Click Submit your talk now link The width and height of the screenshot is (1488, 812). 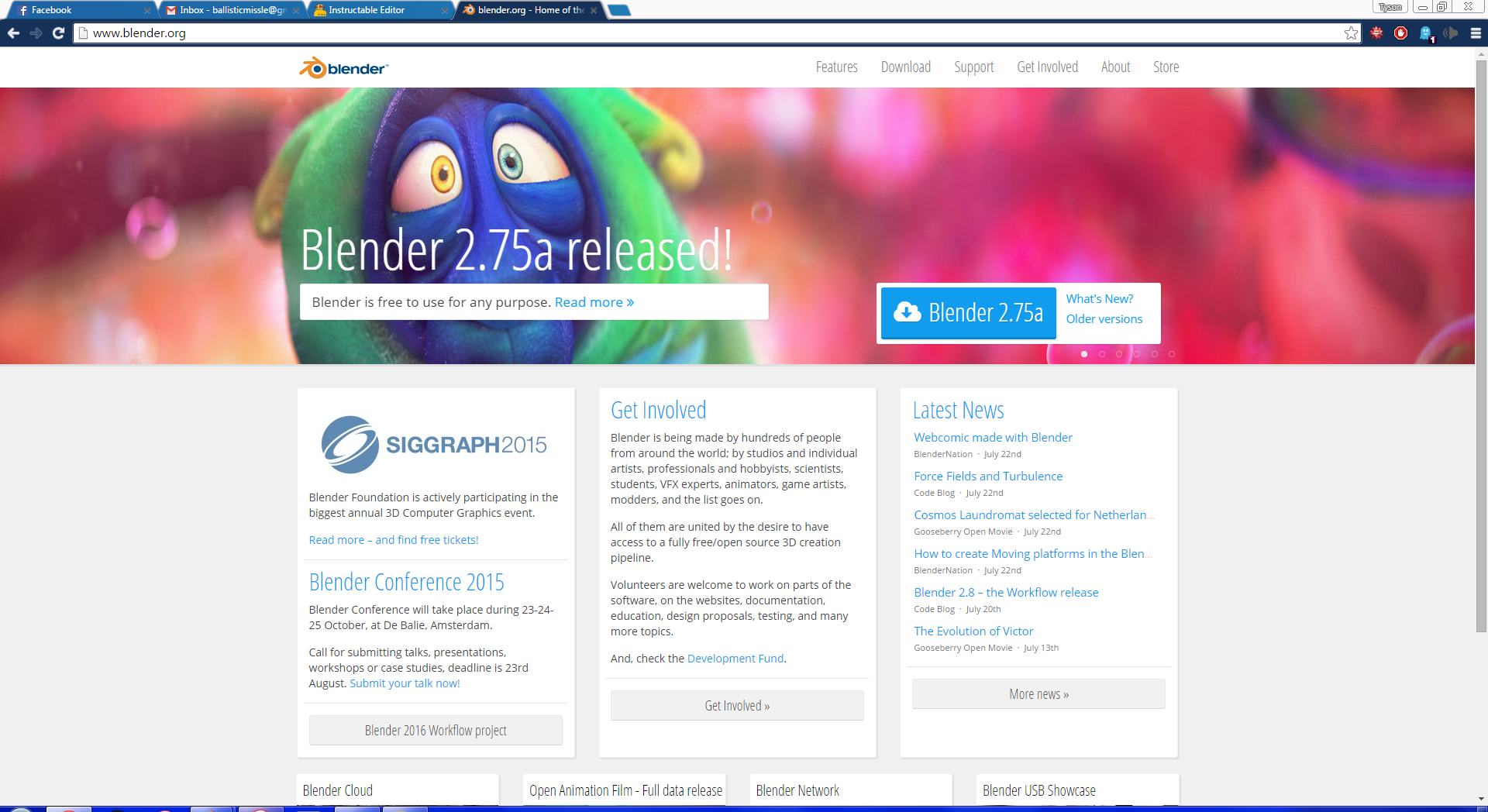[x=405, y=683]
